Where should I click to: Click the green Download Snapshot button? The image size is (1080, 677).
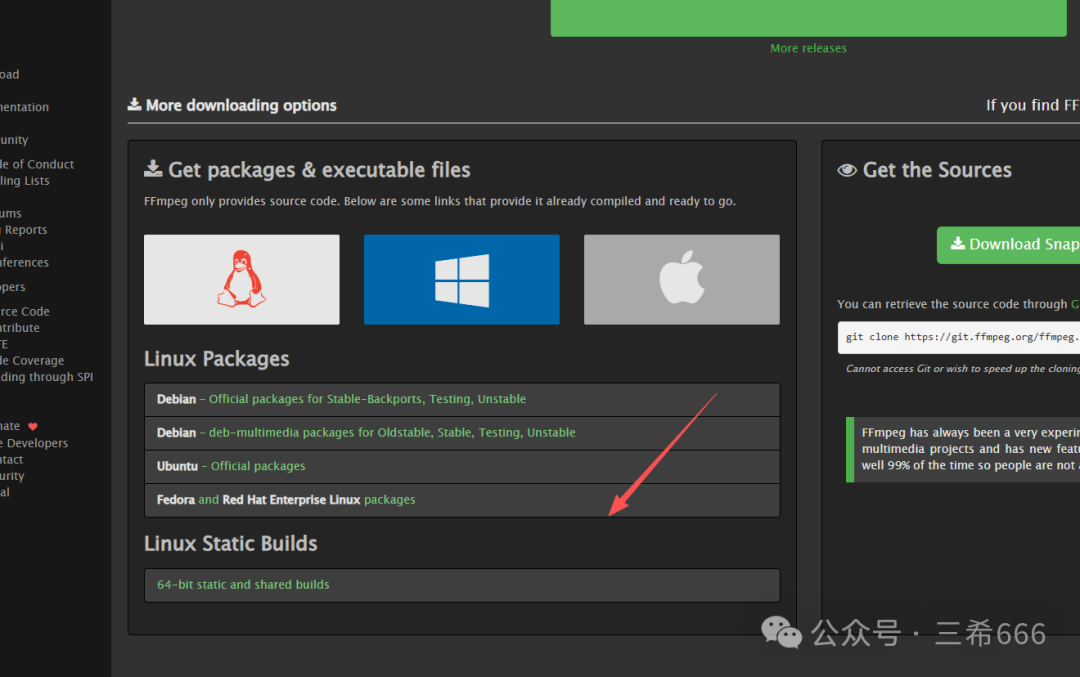point(1010,244)
